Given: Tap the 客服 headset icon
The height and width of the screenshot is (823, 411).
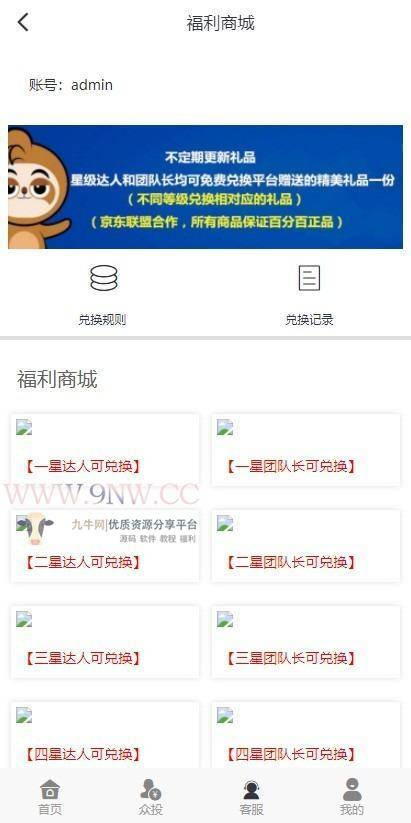Looking at the screenshot, I should pos(251,789).
